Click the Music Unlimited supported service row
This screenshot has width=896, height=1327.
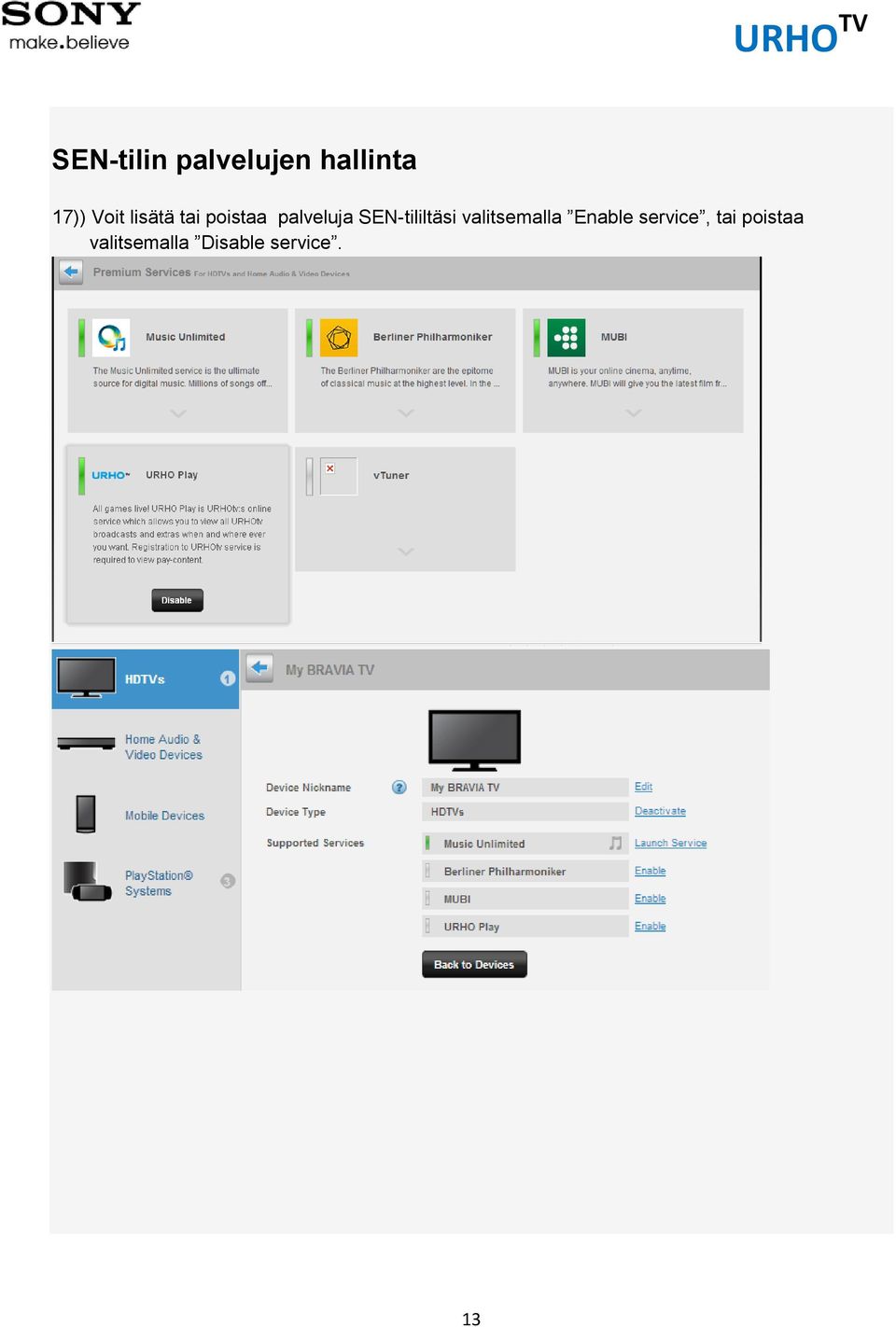(525, 844)
